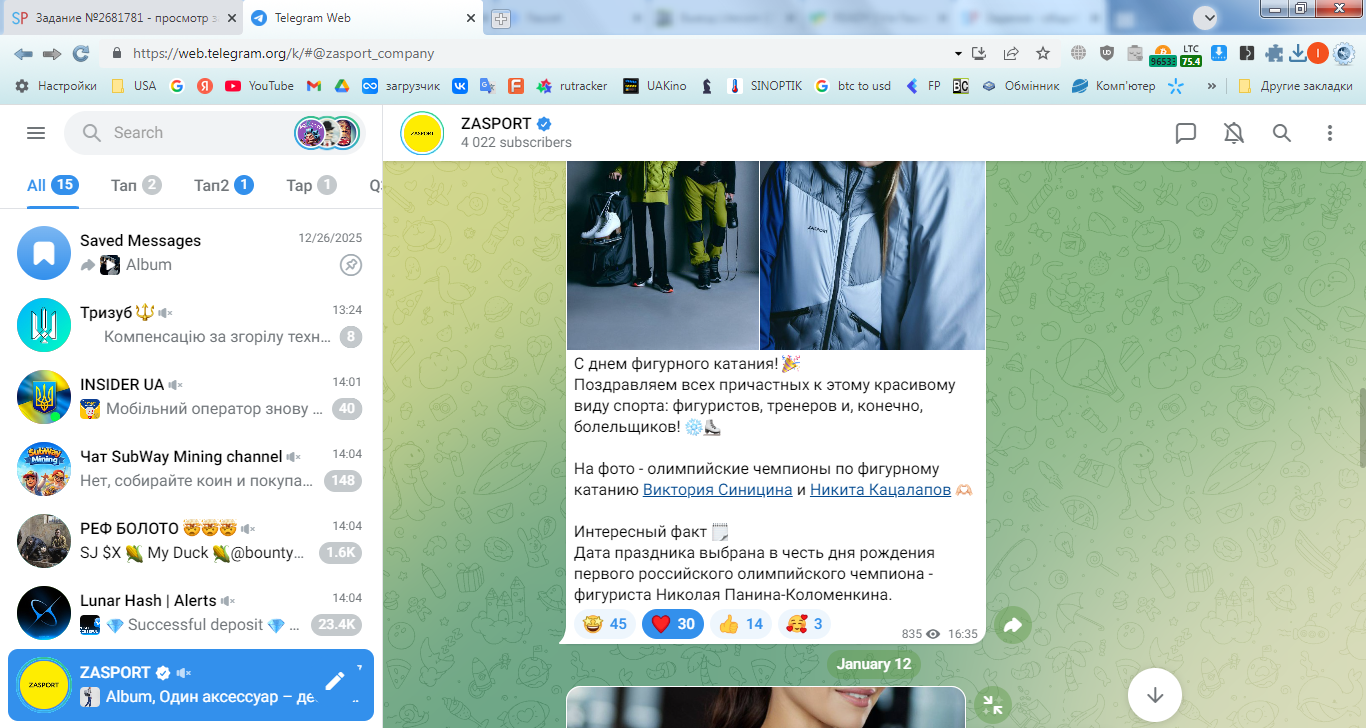Open the Настройки bookmark
Screen dimensions: 1366x728
(x=56, y=86)
